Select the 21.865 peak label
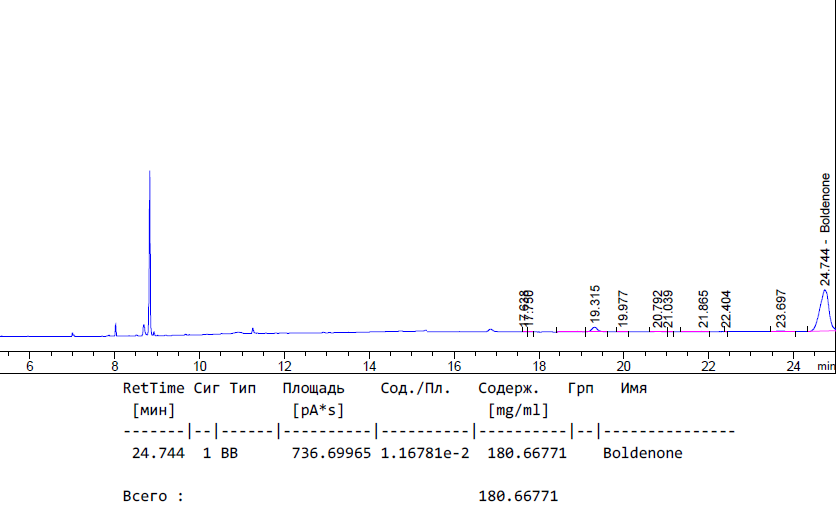This screenshot has height=507, width=836. [x=704, y=309]
